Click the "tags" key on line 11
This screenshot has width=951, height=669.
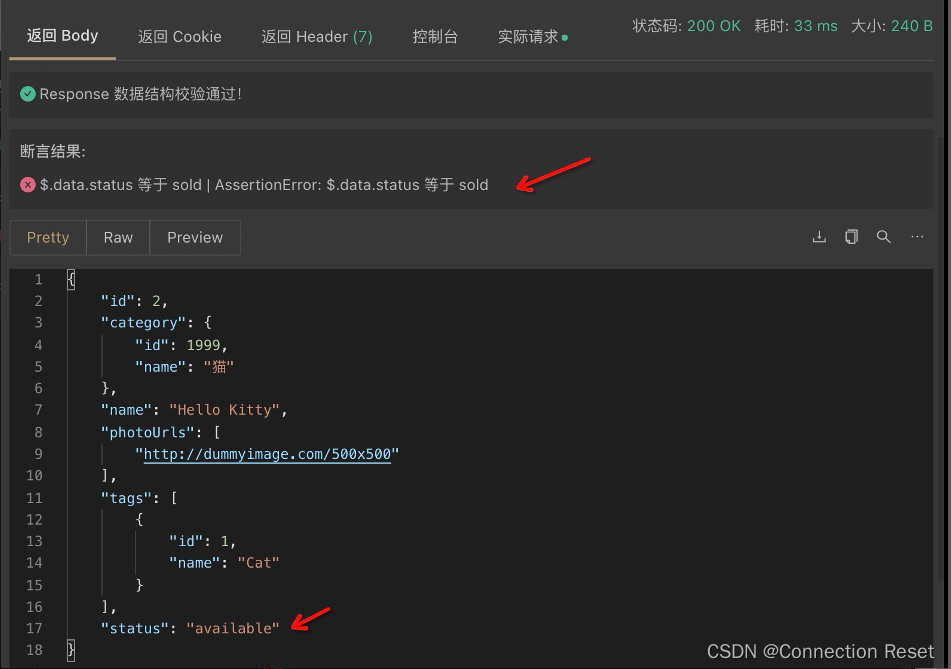coord(126,498)
